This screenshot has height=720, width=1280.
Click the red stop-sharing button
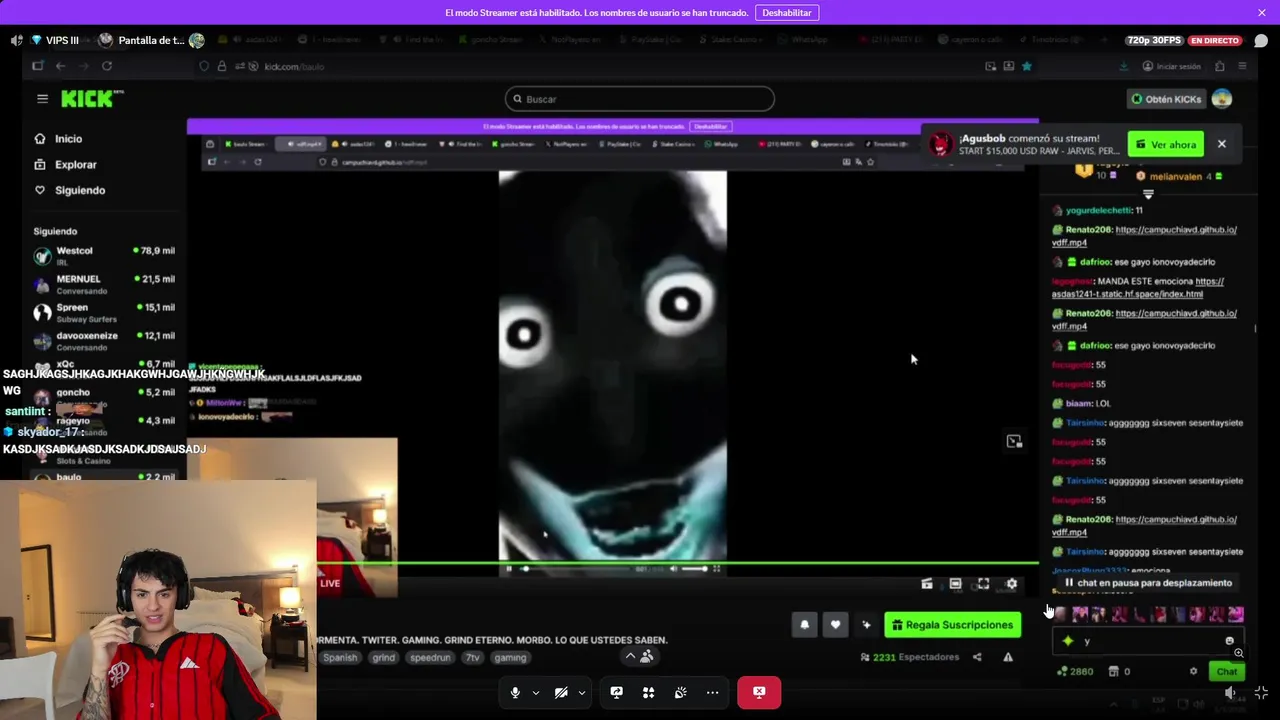tap(759, 692)
